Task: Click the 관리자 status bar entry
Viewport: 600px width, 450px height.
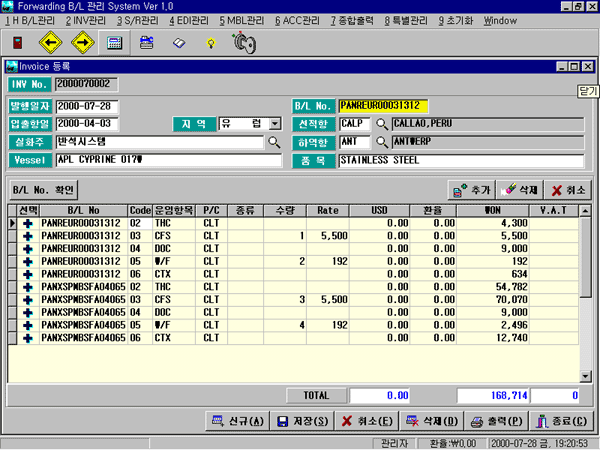Action: point(394,443)
